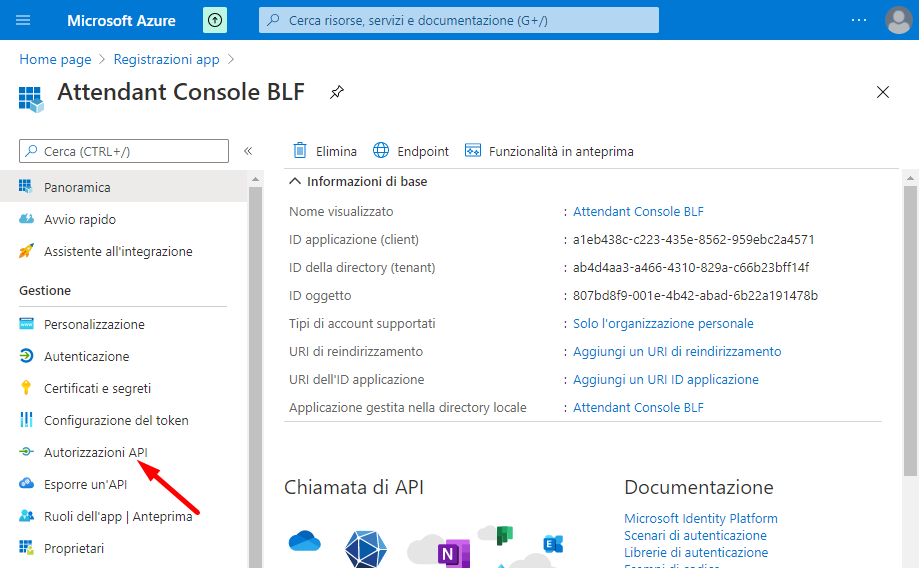Screen dimensions: 919x568
Task: Click Aggiungi un URI ID applicazione
Action: [x=666, y=379]
